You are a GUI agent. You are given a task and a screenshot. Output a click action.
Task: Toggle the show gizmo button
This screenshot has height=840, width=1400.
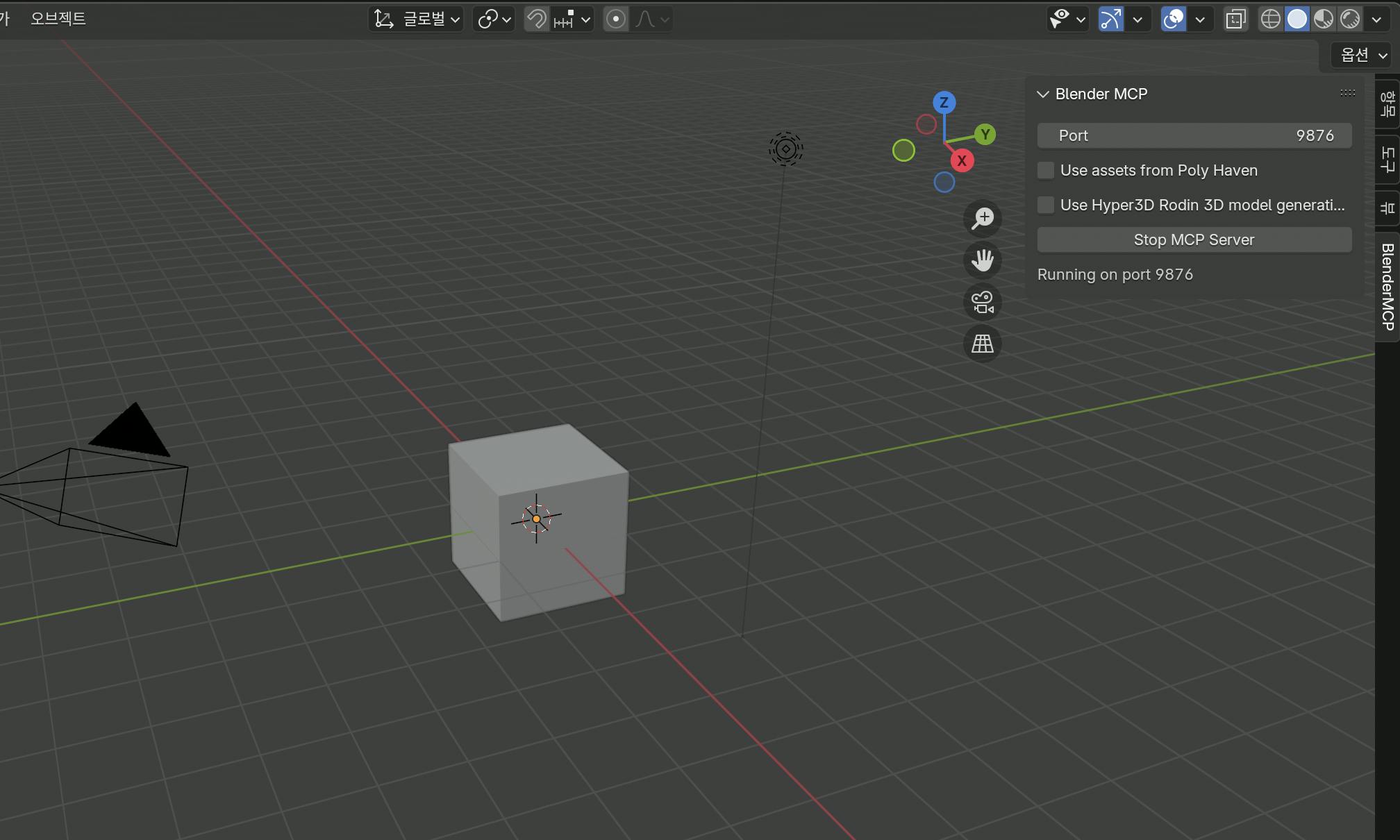click(x=1111, y=19)
